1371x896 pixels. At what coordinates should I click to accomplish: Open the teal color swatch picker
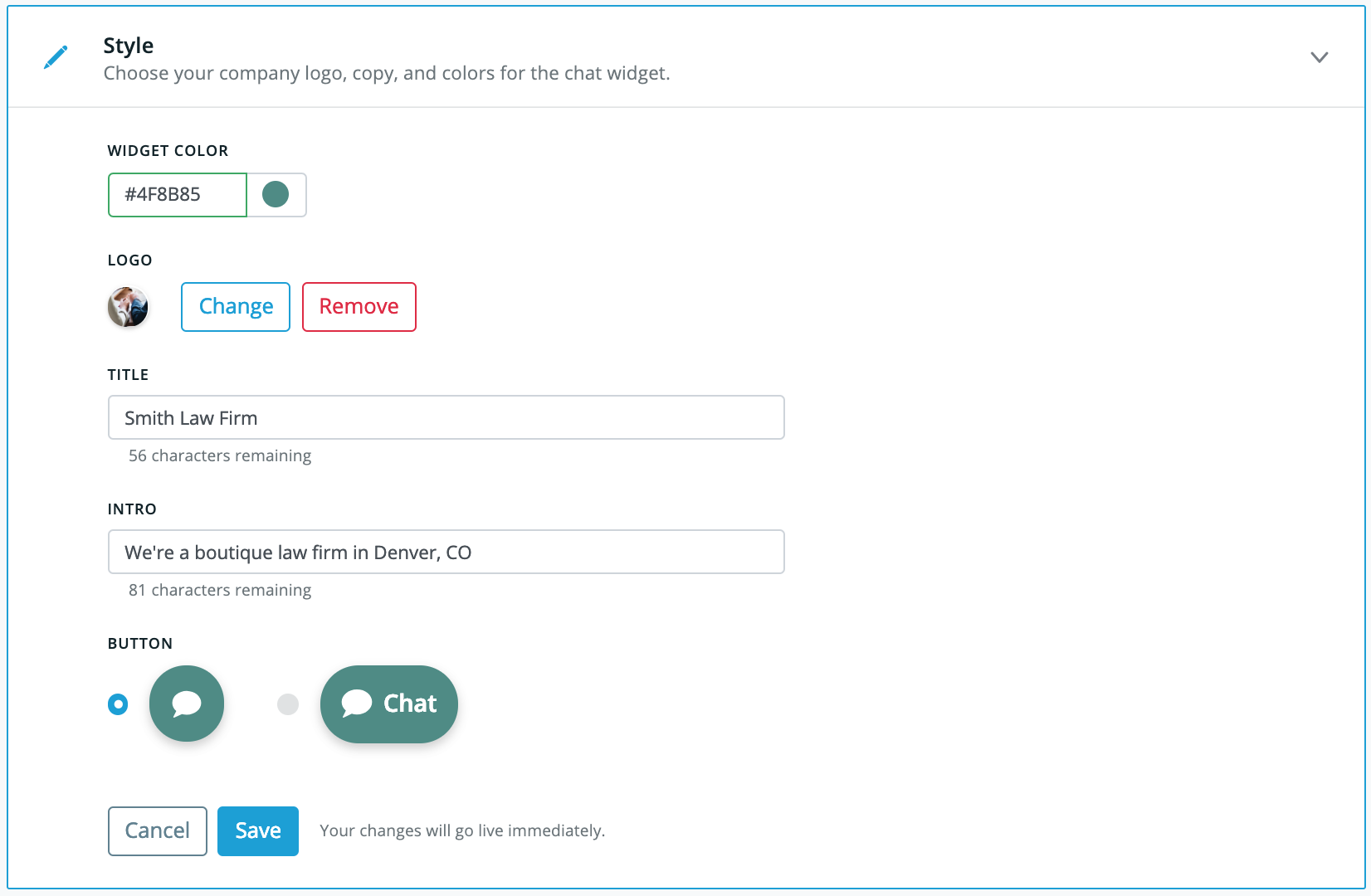coord(276,195)
